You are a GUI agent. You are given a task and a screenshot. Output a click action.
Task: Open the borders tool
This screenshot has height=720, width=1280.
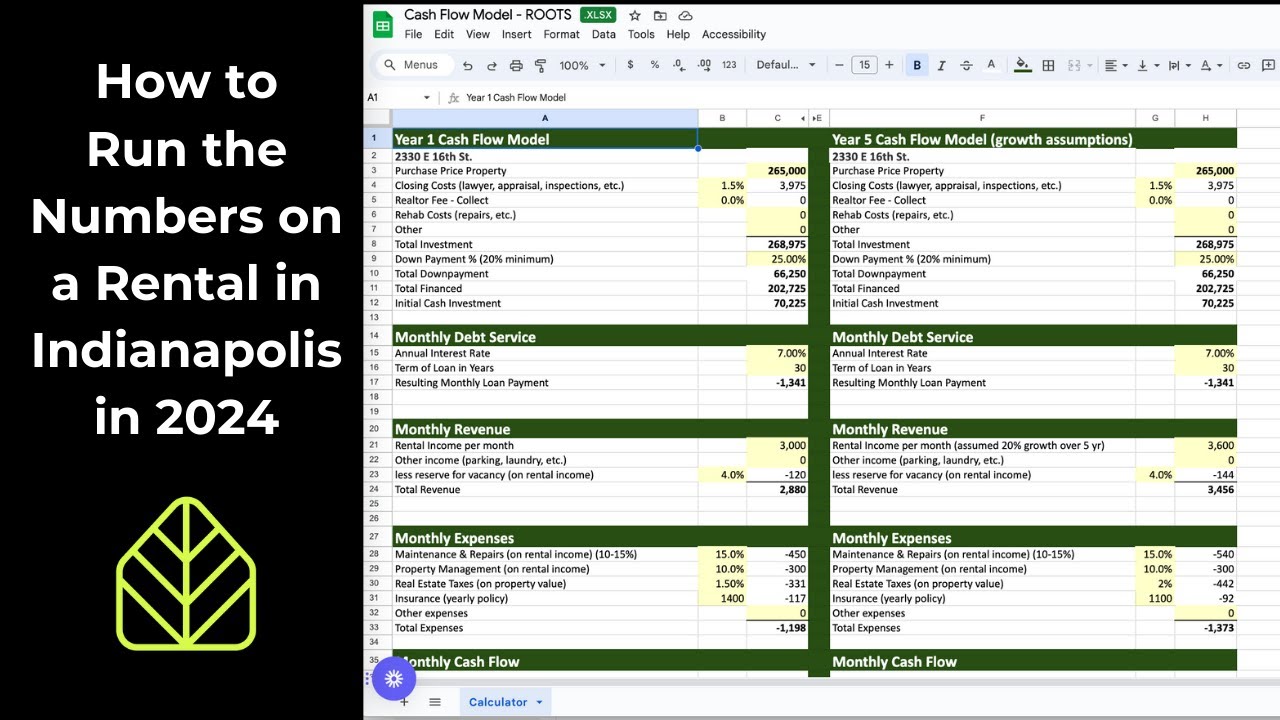point(1048,65)
